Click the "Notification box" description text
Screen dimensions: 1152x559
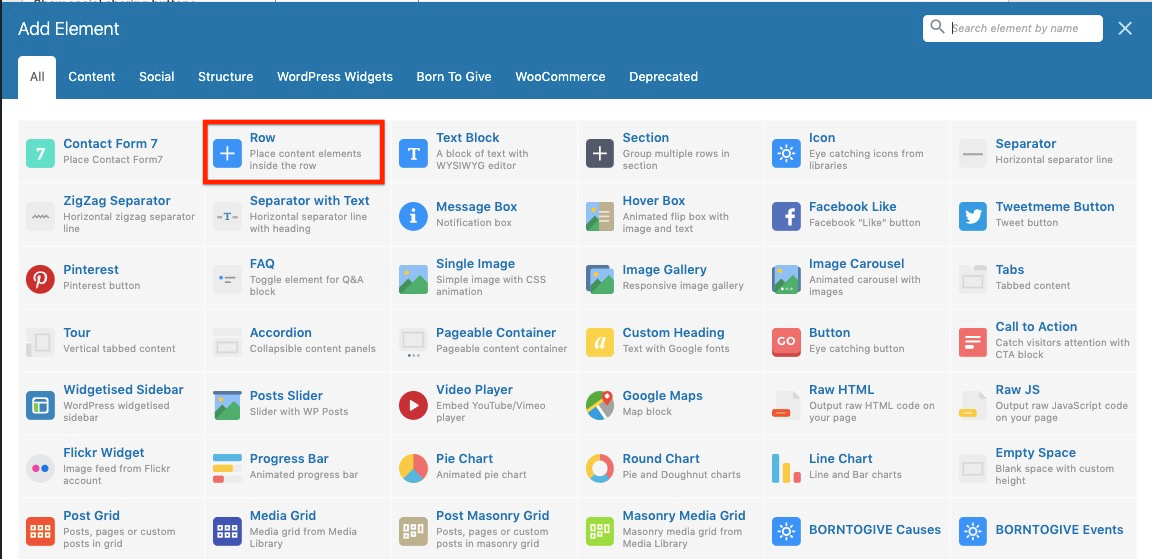[x=474, y=223]
